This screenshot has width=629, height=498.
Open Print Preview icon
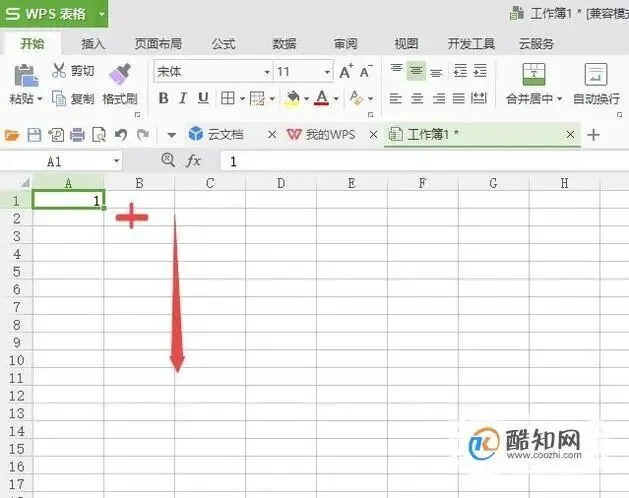[x=99, y=135]
